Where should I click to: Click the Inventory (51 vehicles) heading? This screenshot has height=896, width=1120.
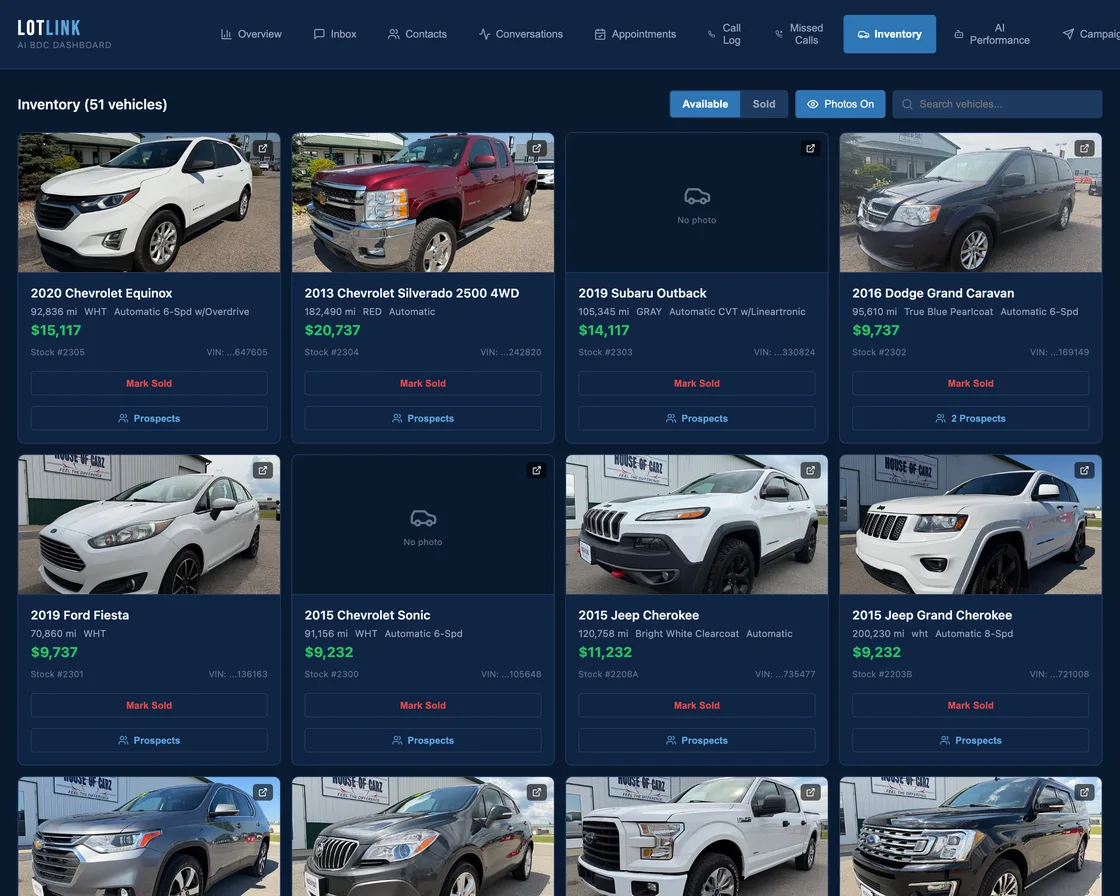(92, 104)
